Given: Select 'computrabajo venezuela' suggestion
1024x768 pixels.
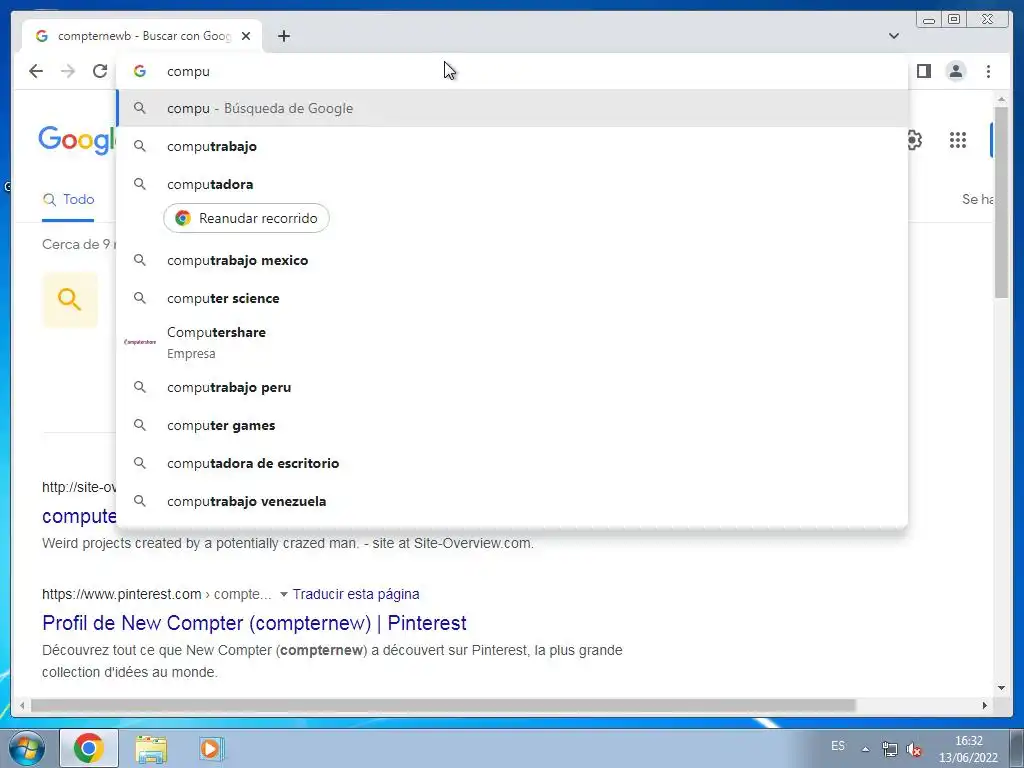Looking at the screenshot, I should [x=512, y=501].
